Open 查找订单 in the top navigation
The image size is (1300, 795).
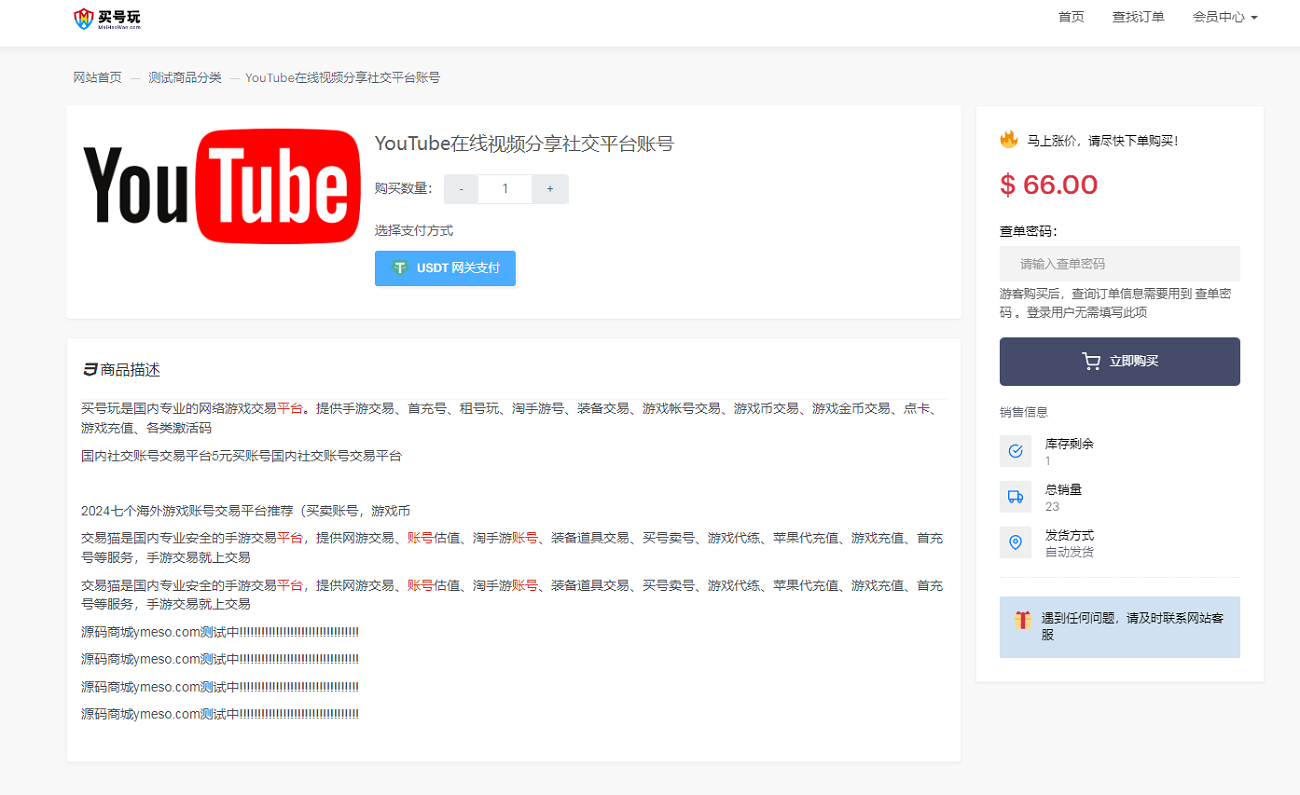[x=1138, y=17]
